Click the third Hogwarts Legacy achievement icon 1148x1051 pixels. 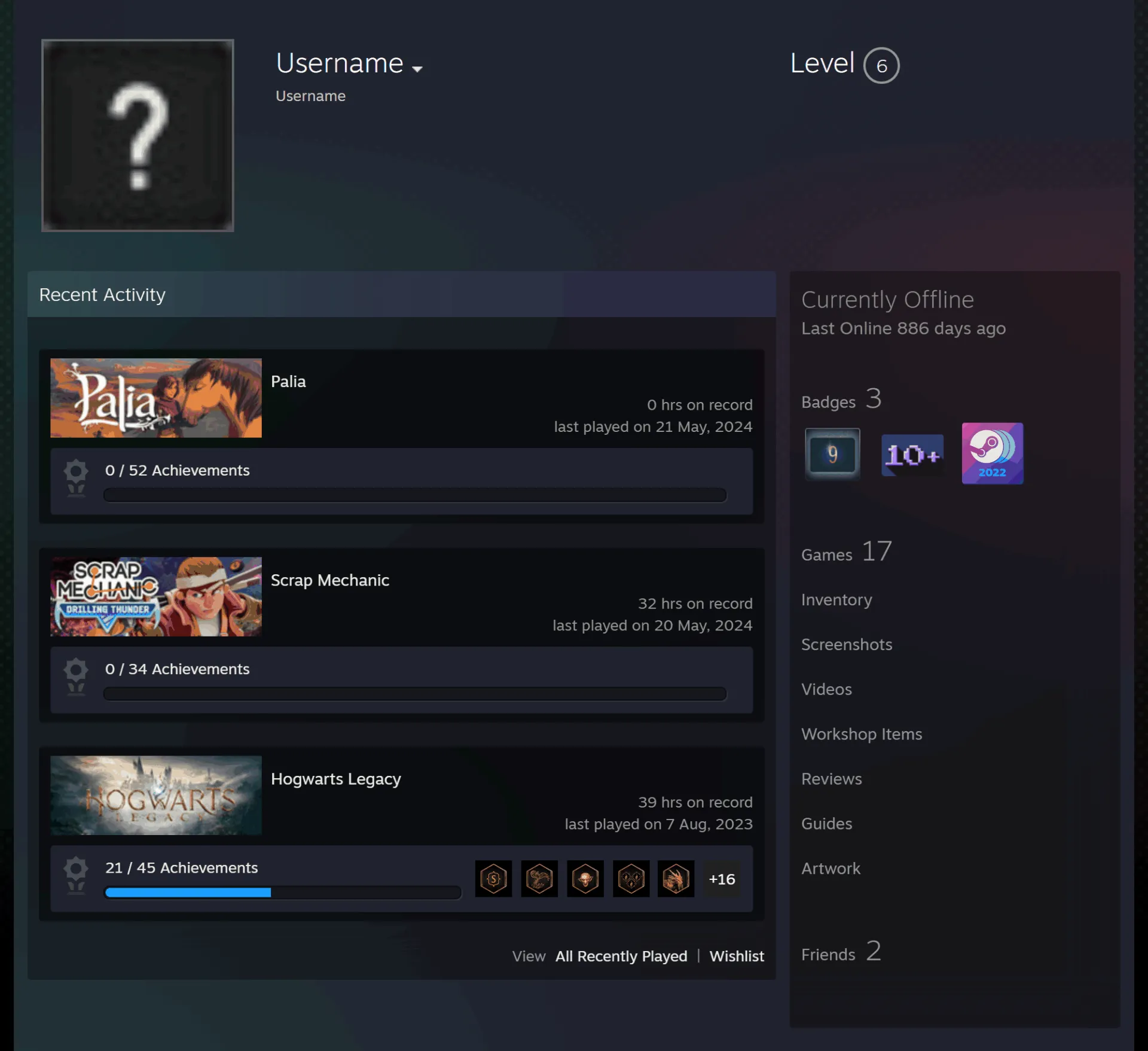(585, 879)
